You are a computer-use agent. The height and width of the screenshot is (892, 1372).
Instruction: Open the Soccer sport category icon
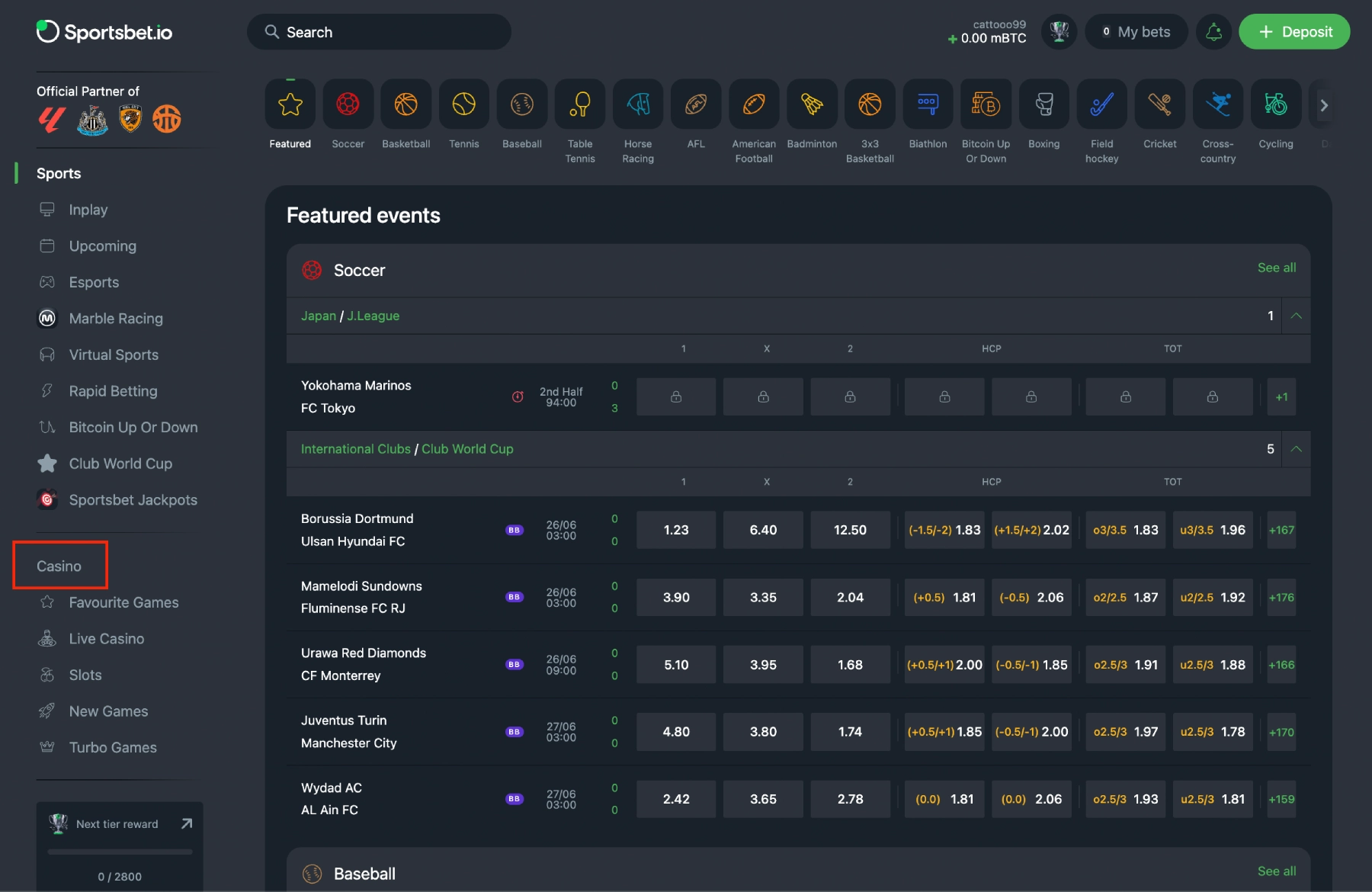pos(348,104)
